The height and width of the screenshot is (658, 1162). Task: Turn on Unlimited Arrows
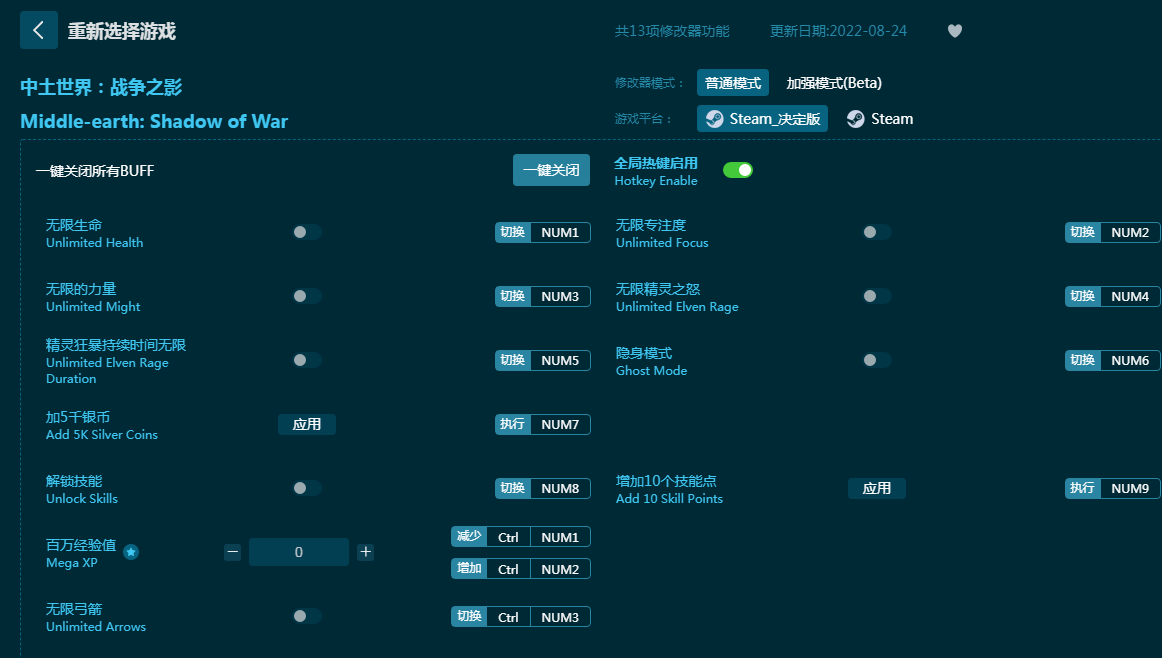pos(306,617)
